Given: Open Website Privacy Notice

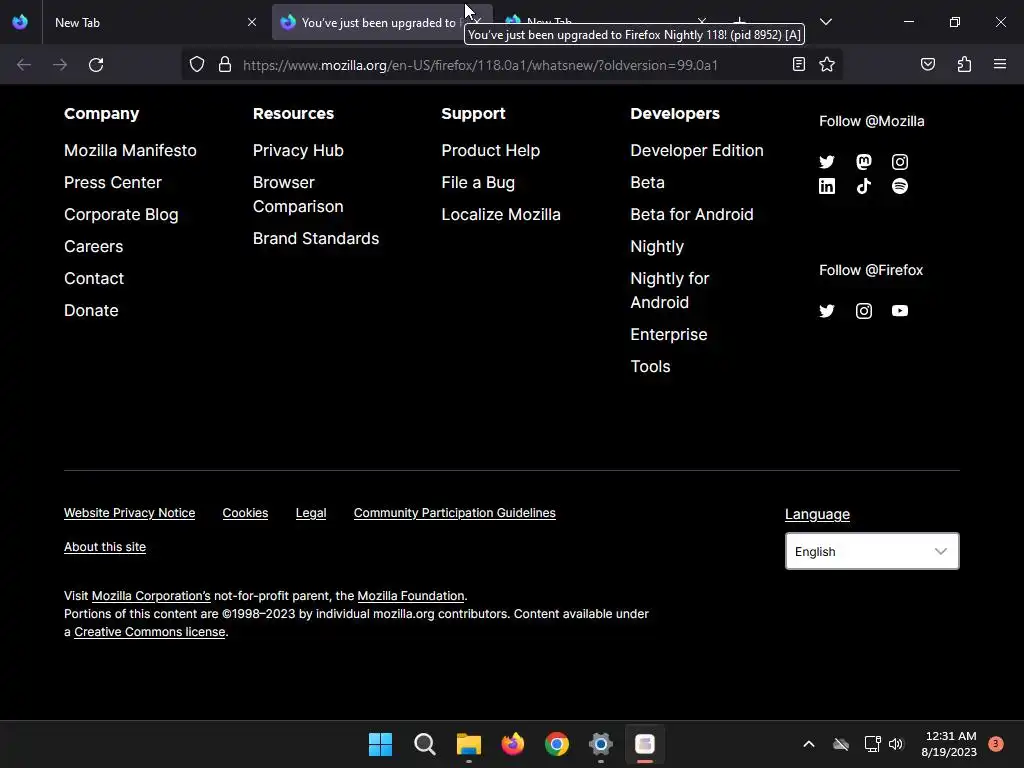Looking at the screenshot, I should tap(129, 513).
